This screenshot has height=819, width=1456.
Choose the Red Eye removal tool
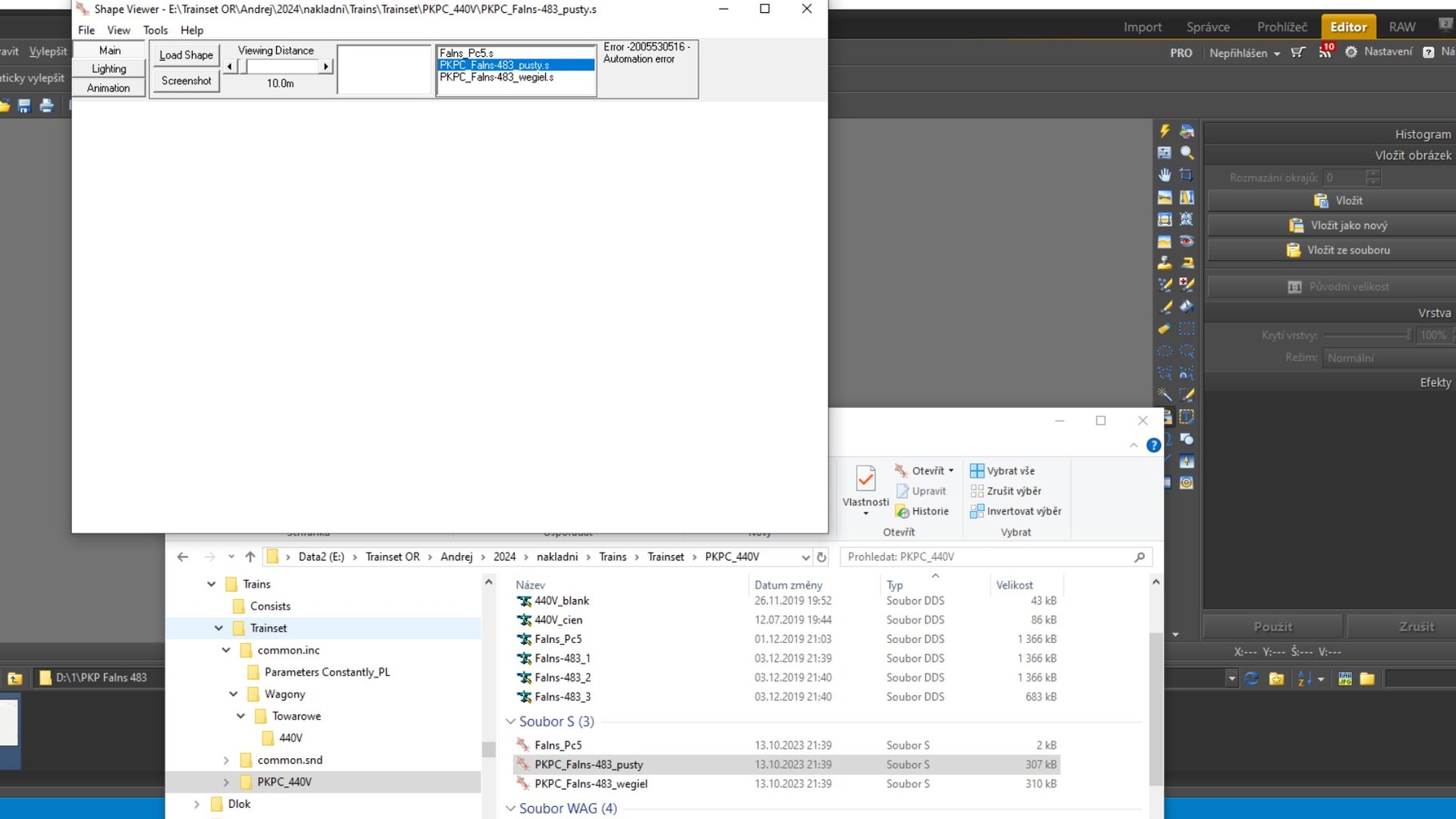(x=1187, y=241)
